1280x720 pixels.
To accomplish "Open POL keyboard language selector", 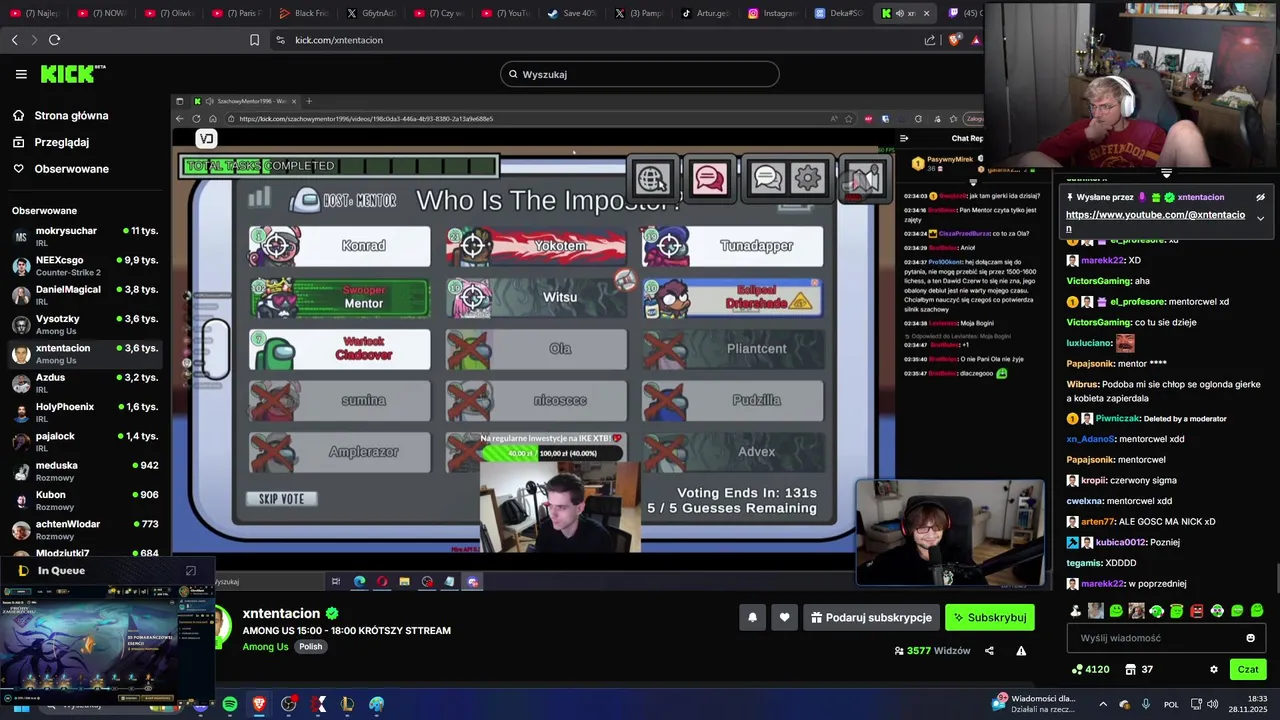I will click(1171, 704).
